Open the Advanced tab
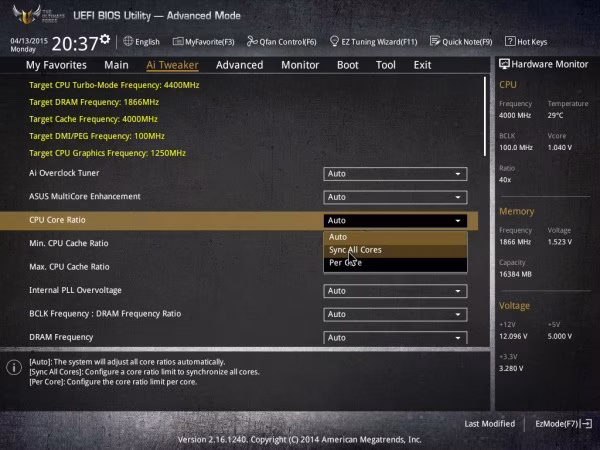 [240, 65]
